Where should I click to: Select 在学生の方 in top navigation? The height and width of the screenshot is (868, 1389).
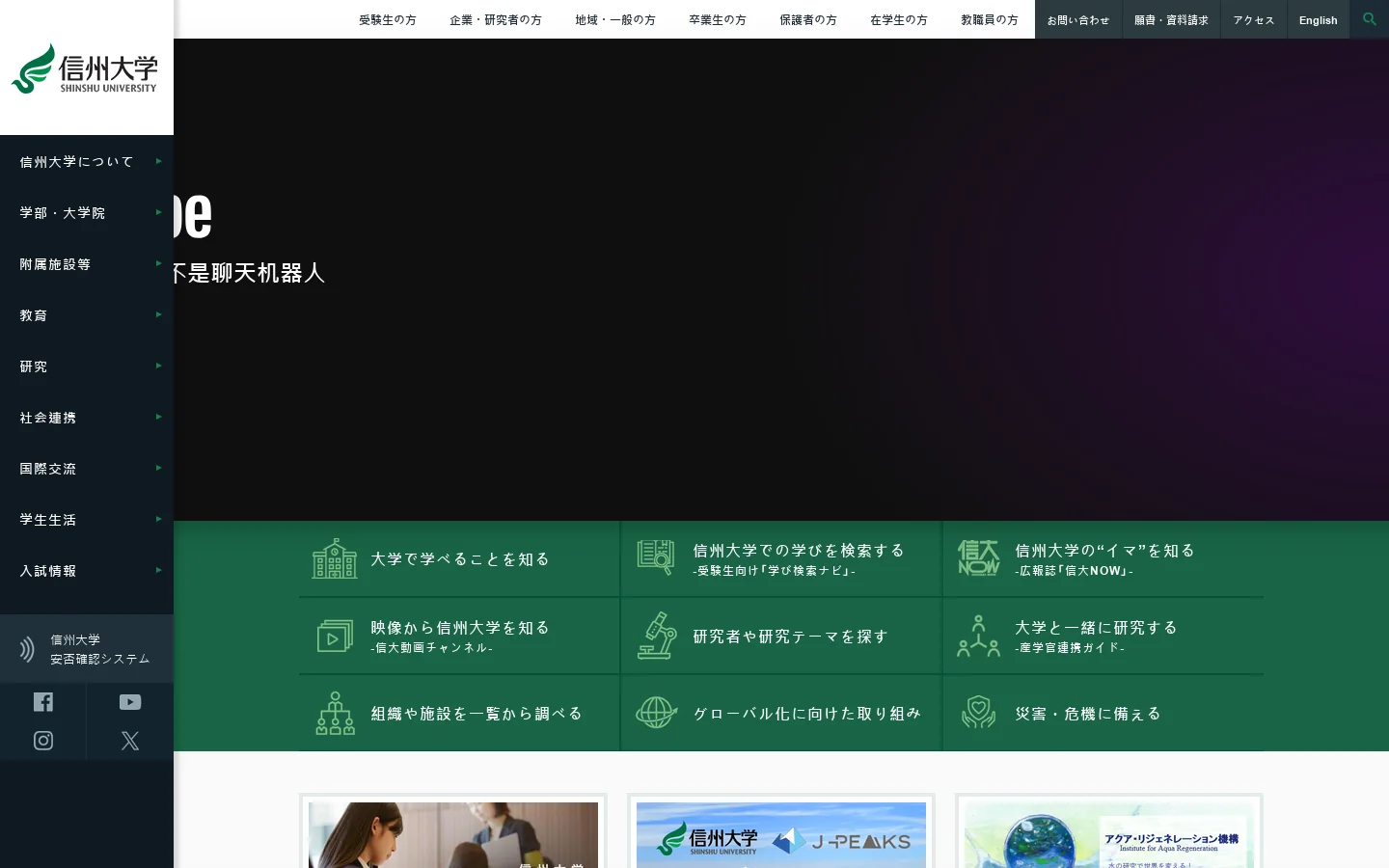click(x=899, y=19)
